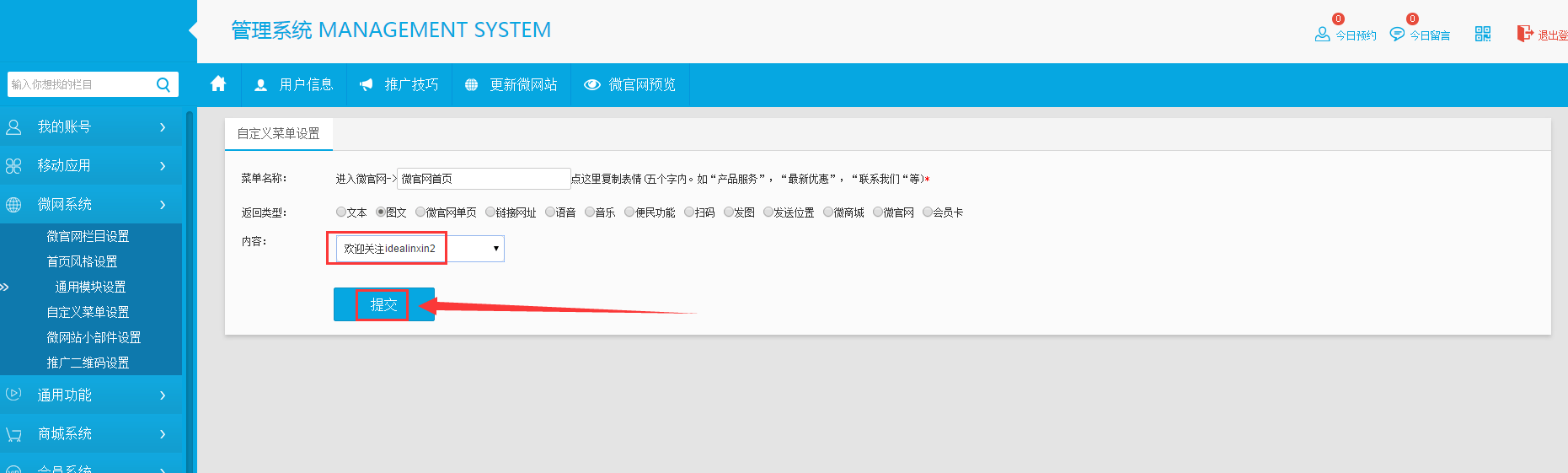The height and width of the screenshot is (473, 1568).
Task: Switch to the 自定义菜单设置 tab
Action: (278, 134)
